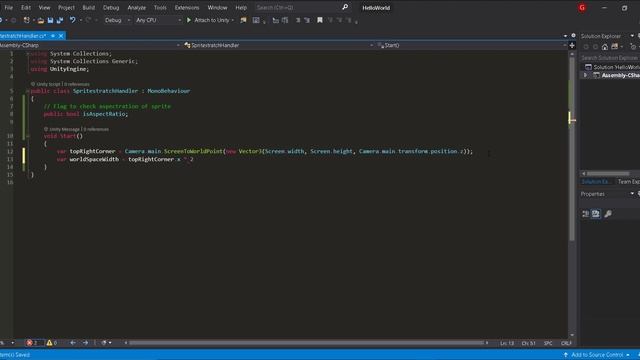Save the current file with disk icon

pyautogui.click(x=50, y=20)
